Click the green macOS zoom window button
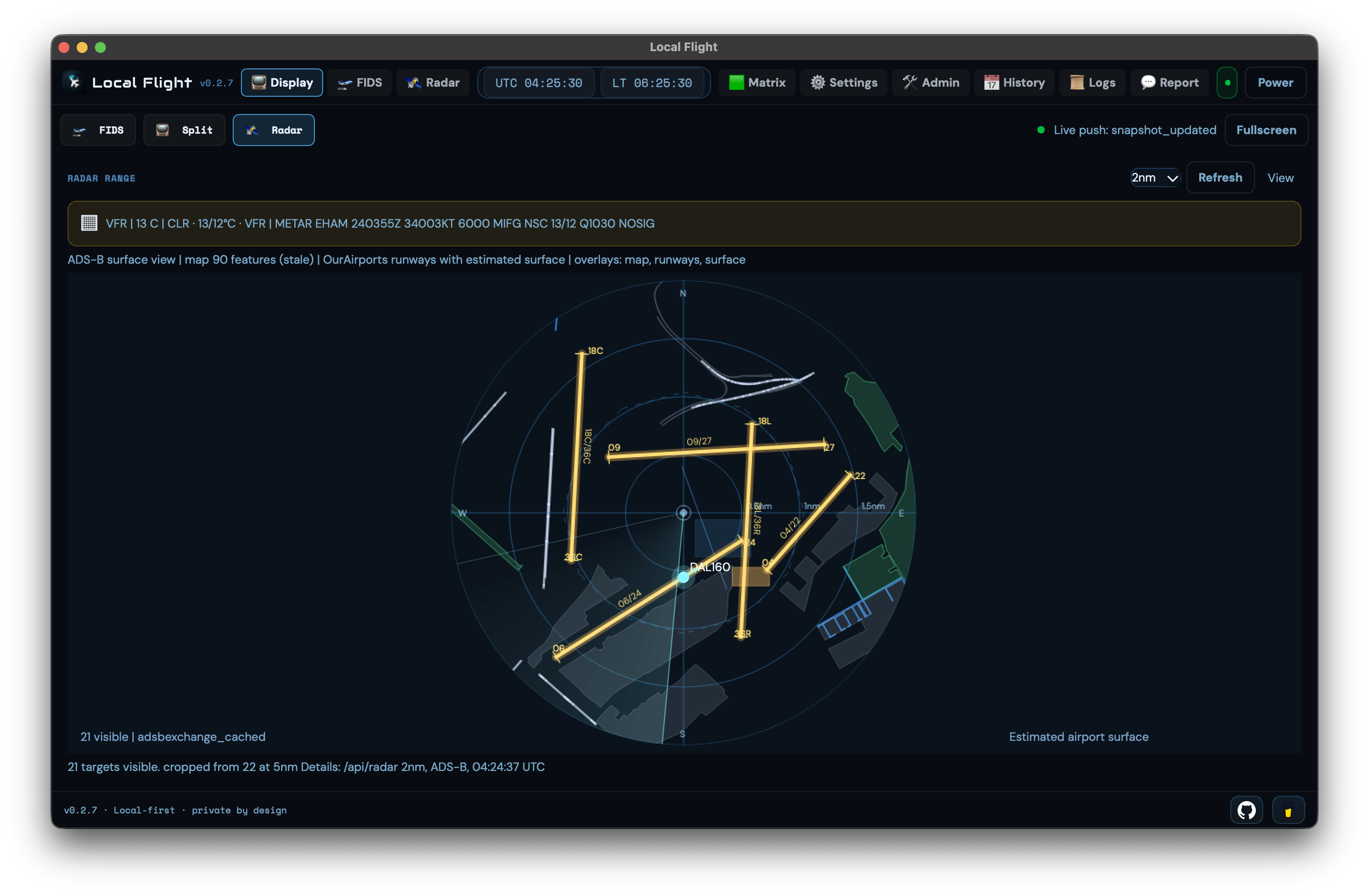The image size is (1369, 896). [x=101, y=47]
